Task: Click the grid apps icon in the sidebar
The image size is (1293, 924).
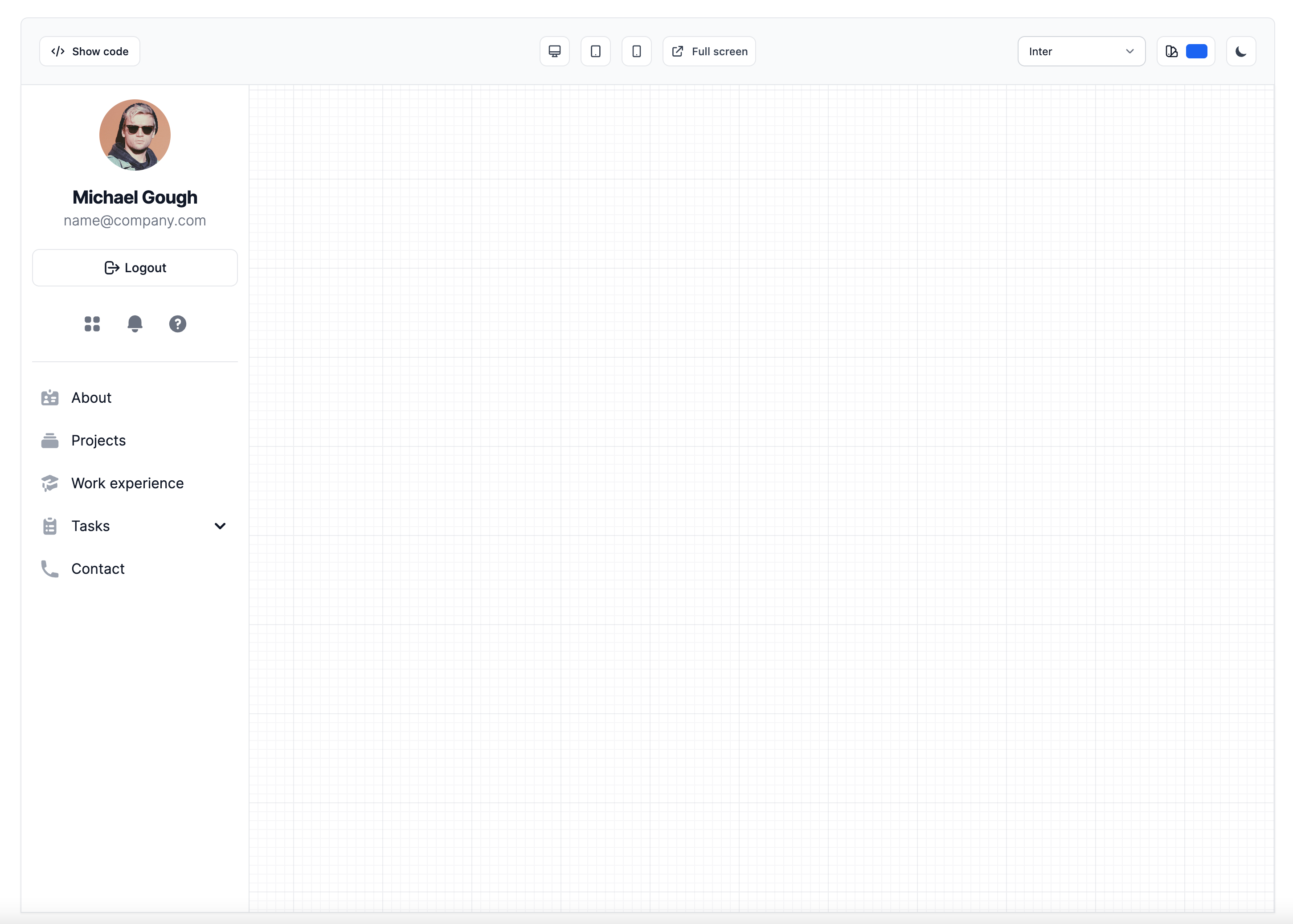Action: [92, 323]
